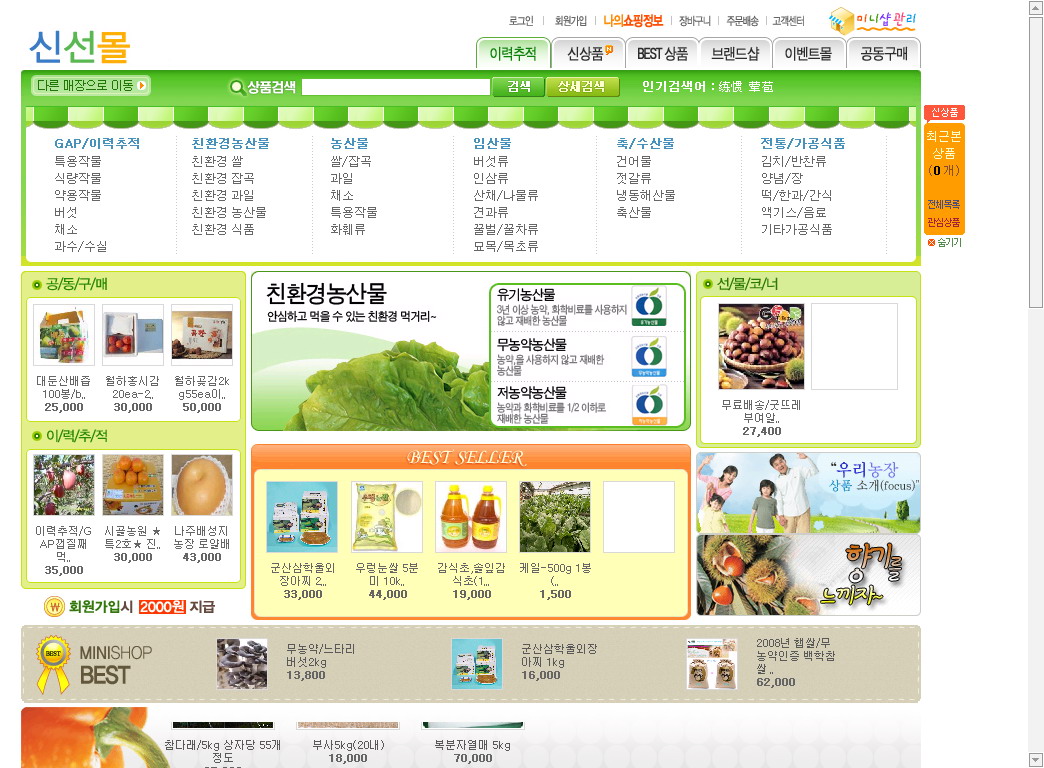The image size is (1044, 768).
Task: Focus the 상품검색 text field
Action: [x=395, y=87]
